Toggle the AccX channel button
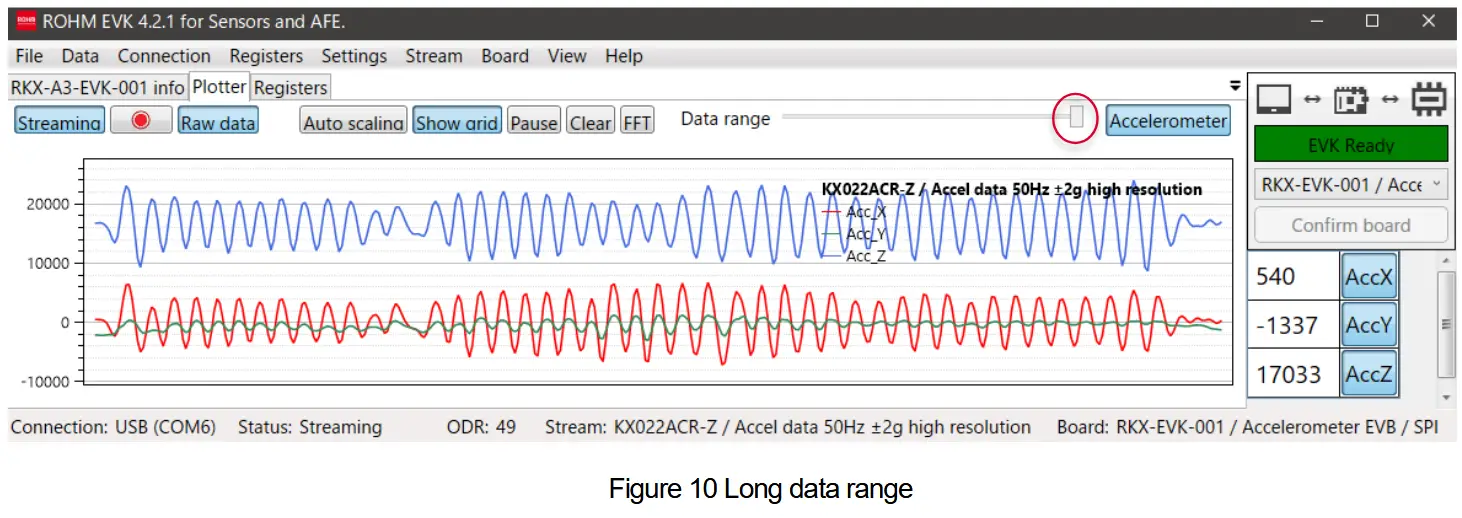 pyautogui.click(x=1368, y=276)
